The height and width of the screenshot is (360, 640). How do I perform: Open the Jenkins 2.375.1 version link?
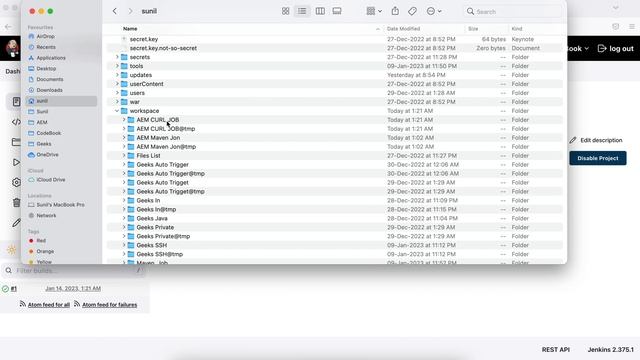pos(611,350)
